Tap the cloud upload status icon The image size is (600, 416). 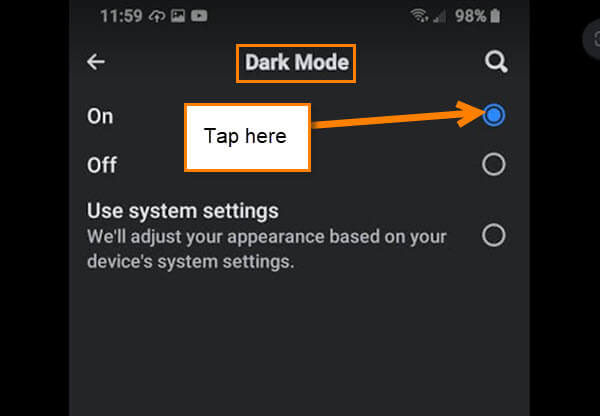pyautogui.click(x=157, y=16)
